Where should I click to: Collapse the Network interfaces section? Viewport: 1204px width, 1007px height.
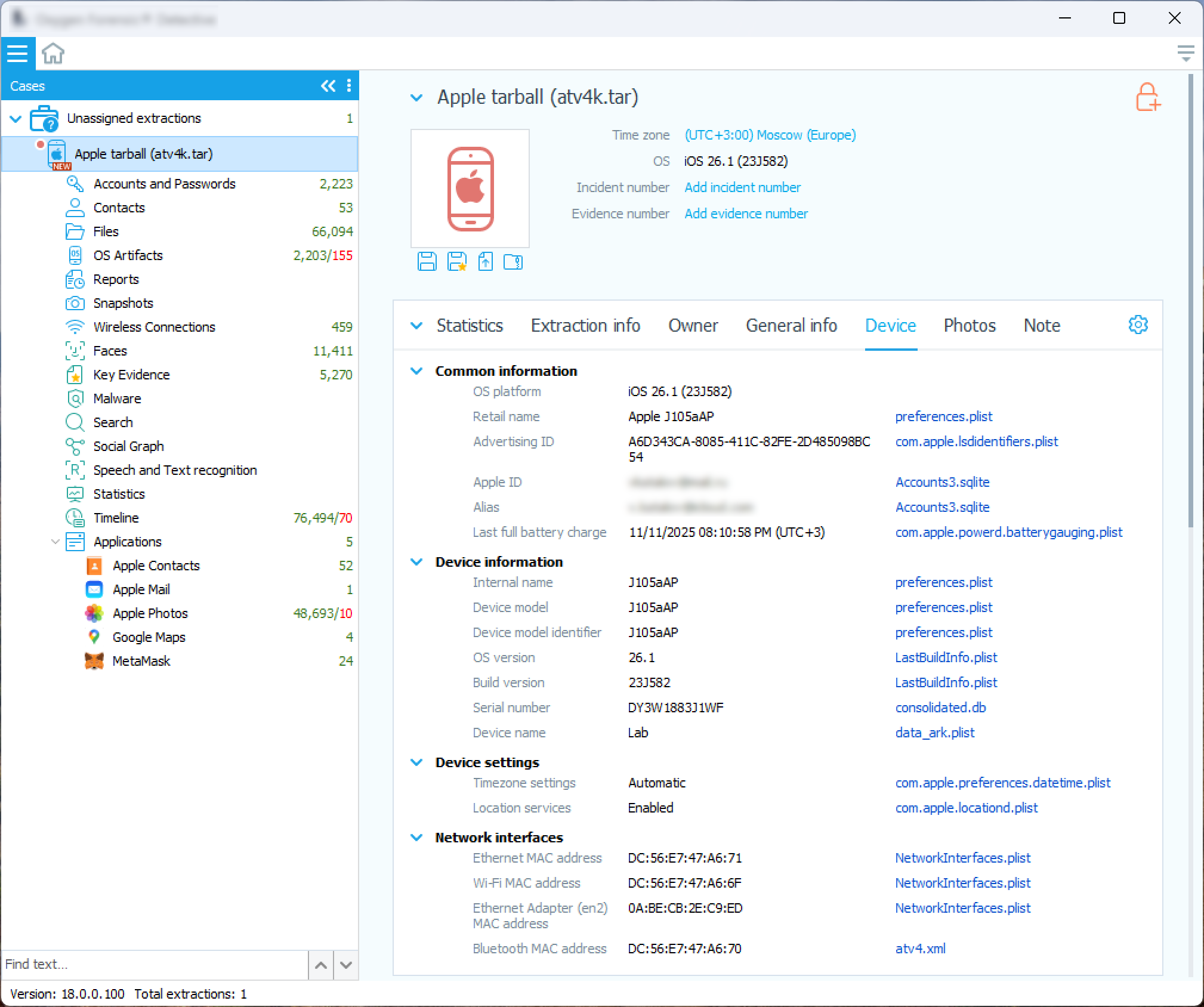click(416, 838)
